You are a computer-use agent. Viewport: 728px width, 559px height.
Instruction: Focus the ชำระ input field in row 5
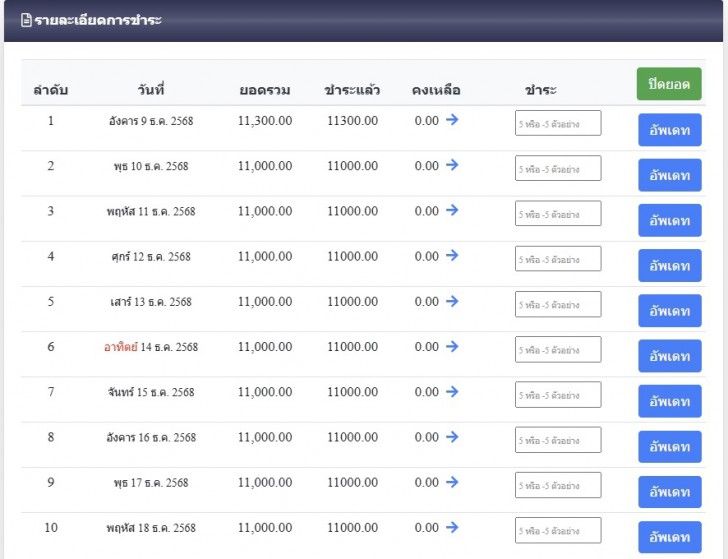coord(558,304)
